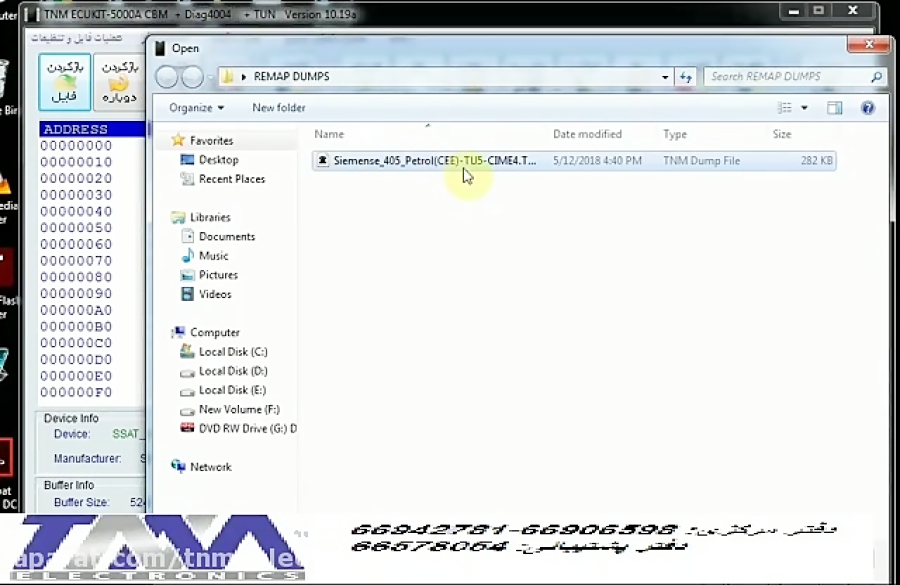The image size is (900, 585).
Task: Select the Network item in sidebar
Action: click(x=210, y=467)
